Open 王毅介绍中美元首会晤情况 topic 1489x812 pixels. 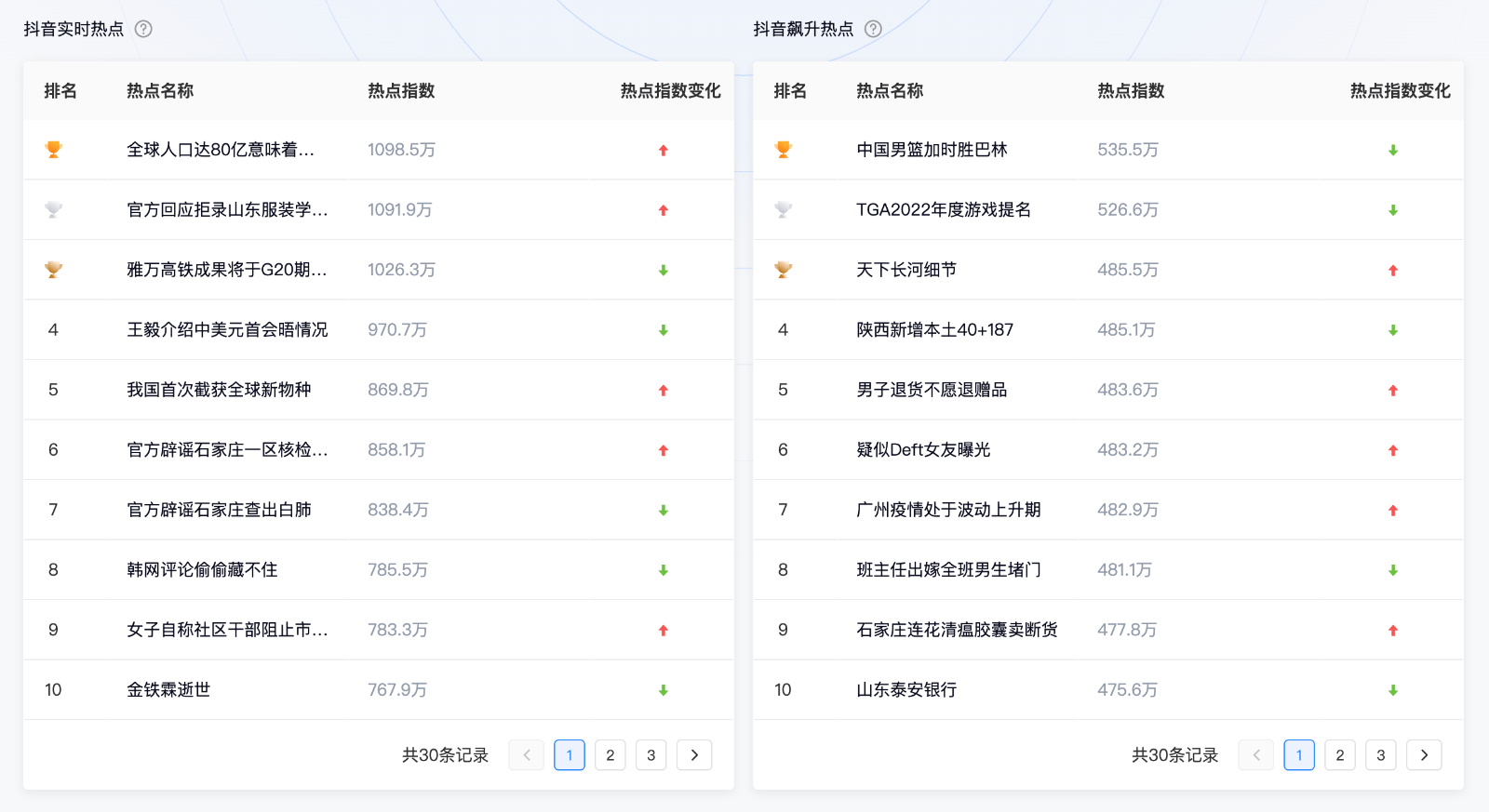pos(227,330)
